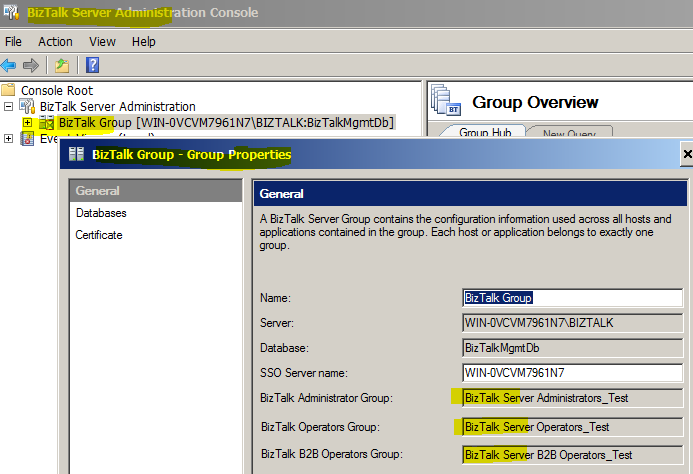The image size is (693, 474).
Task: Expand the Event Viewer tree node
Action: tap(8, 139)
